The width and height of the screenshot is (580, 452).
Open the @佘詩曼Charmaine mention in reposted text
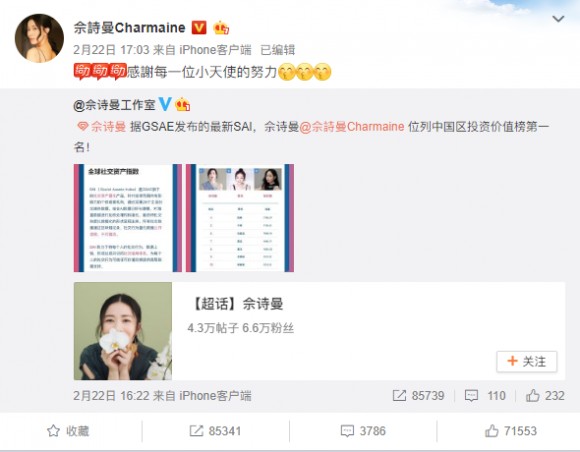[x=351, y=127]
